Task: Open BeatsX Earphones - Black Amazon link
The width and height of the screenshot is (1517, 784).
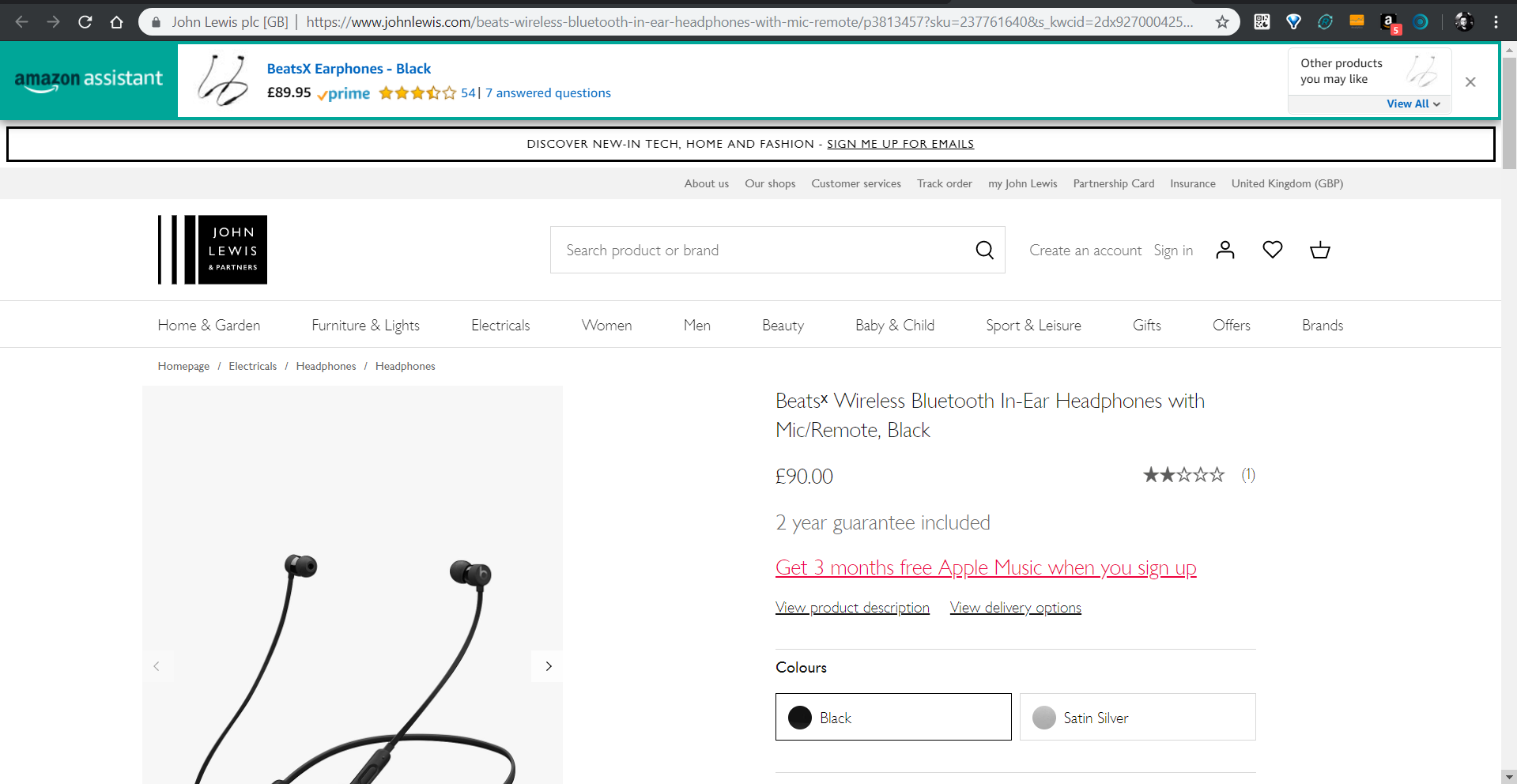Action: point(349,69)
